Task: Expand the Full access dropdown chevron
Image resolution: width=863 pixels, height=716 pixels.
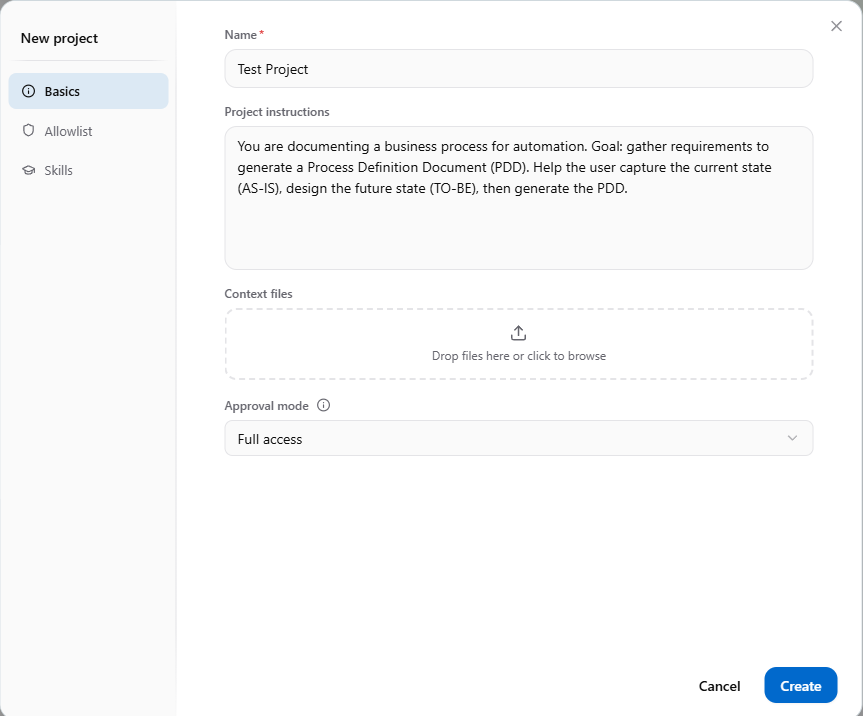Action: click(792, 439)
